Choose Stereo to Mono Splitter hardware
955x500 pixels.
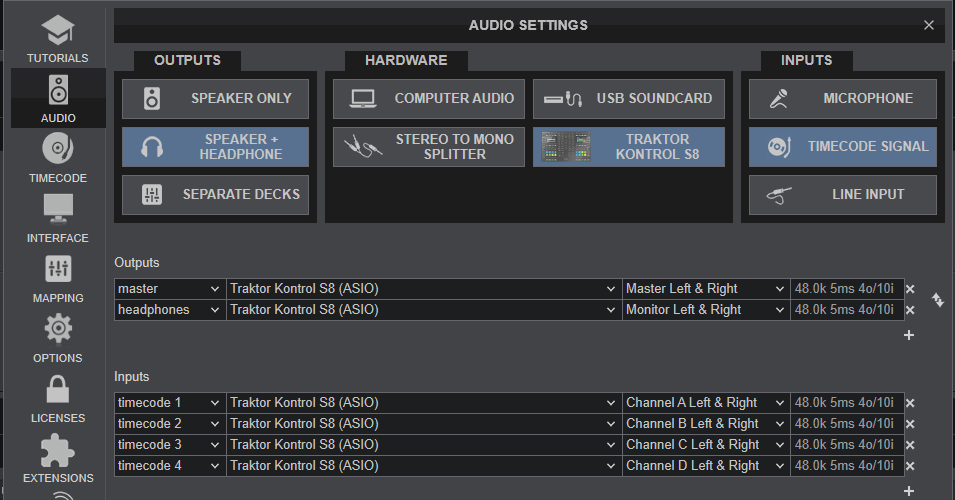428,147
